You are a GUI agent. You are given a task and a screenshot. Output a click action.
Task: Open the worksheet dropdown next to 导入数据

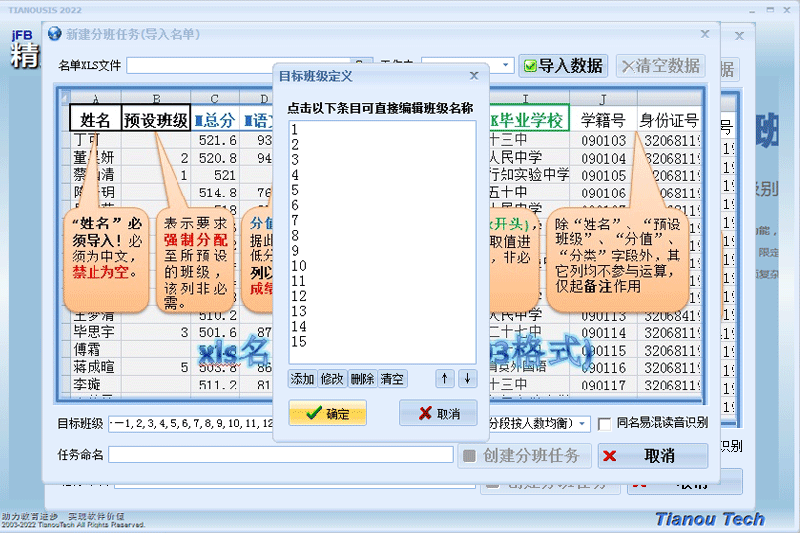(505, 65)
